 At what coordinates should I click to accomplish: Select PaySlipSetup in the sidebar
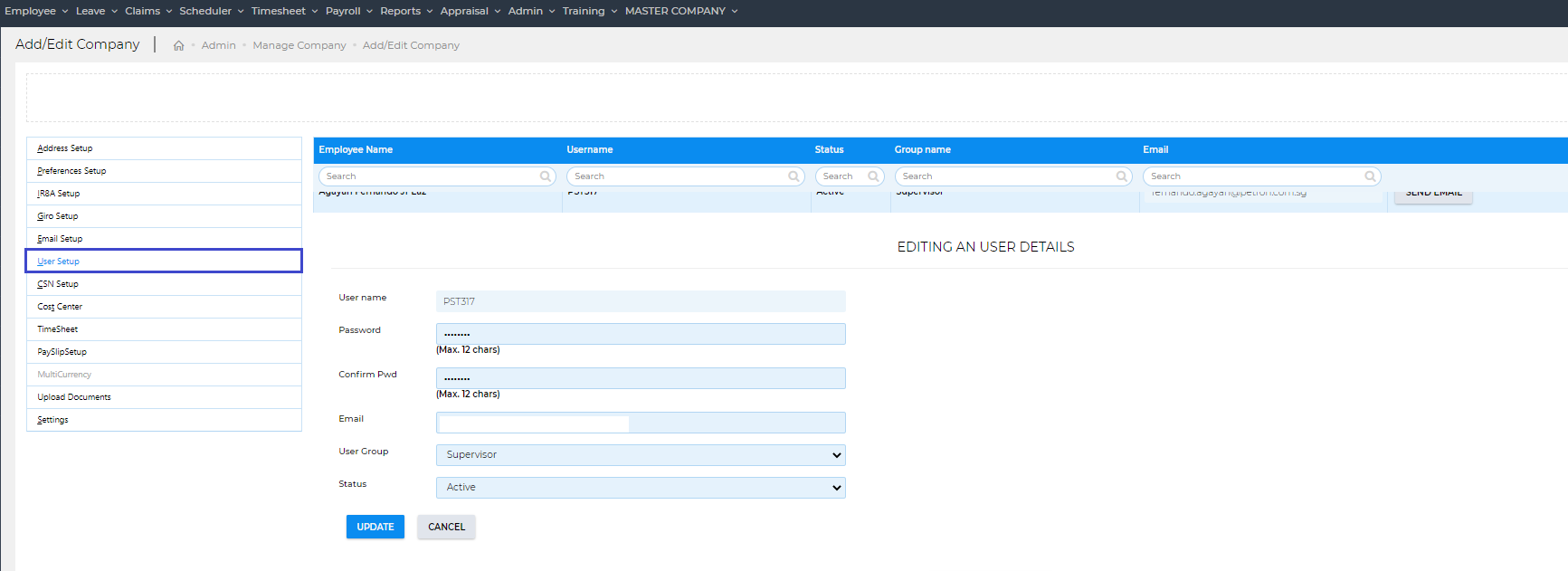click(164, 352)
